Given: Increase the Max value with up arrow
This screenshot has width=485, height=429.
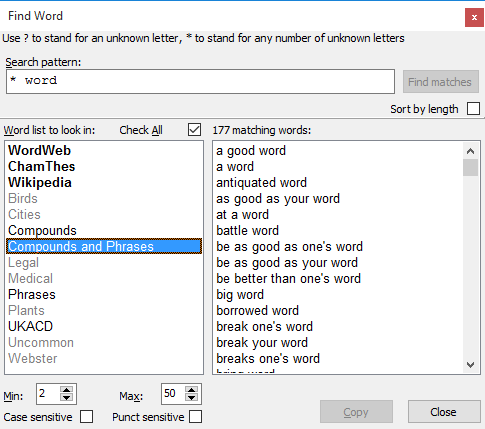Looking at the screenshot, I should [x=191, y=390].
